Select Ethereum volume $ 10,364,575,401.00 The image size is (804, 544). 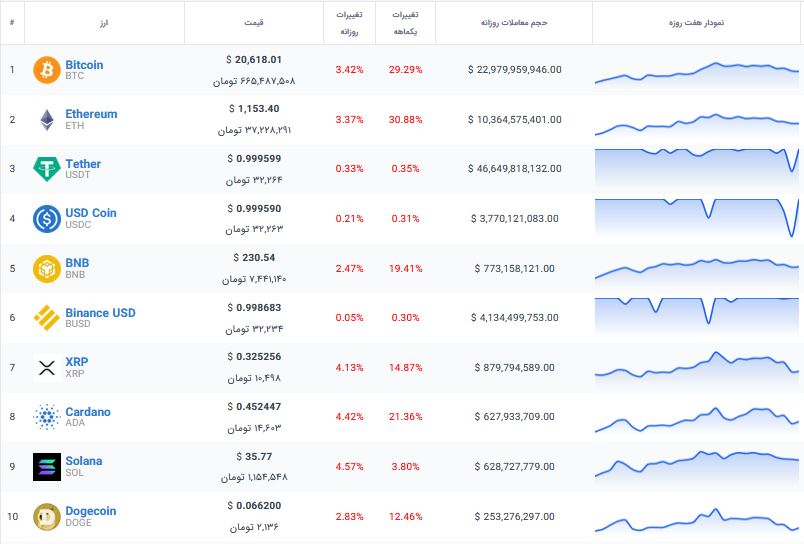[x=514, y=120]
